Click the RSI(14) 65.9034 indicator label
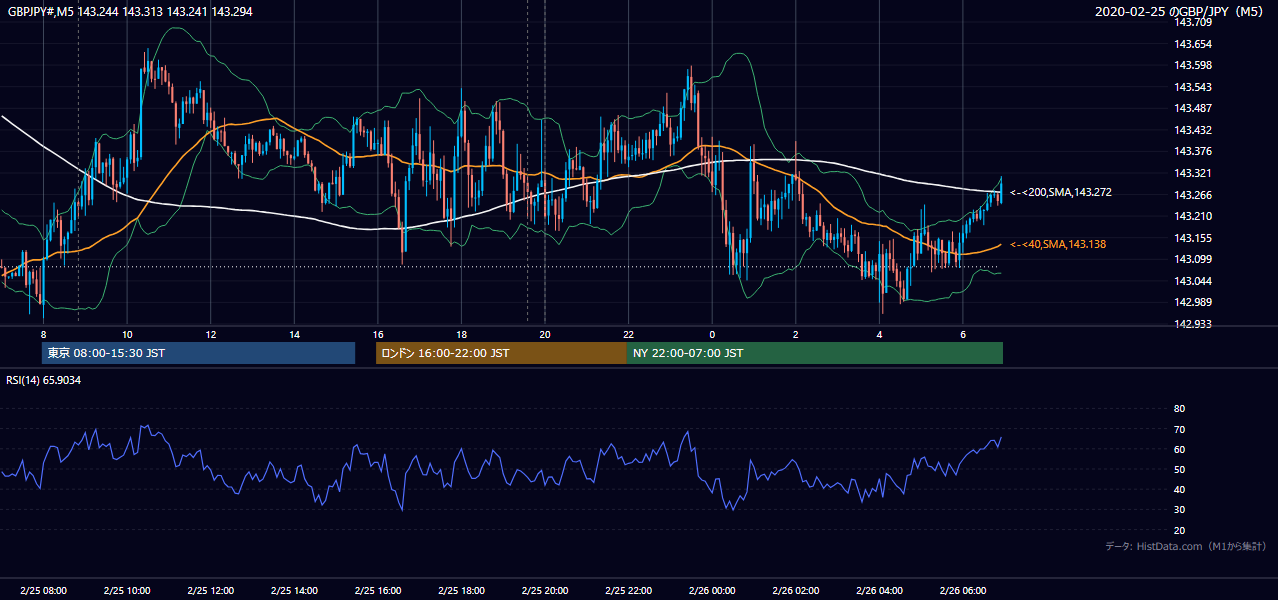1278x600 pixels. [x=44, y=380]
